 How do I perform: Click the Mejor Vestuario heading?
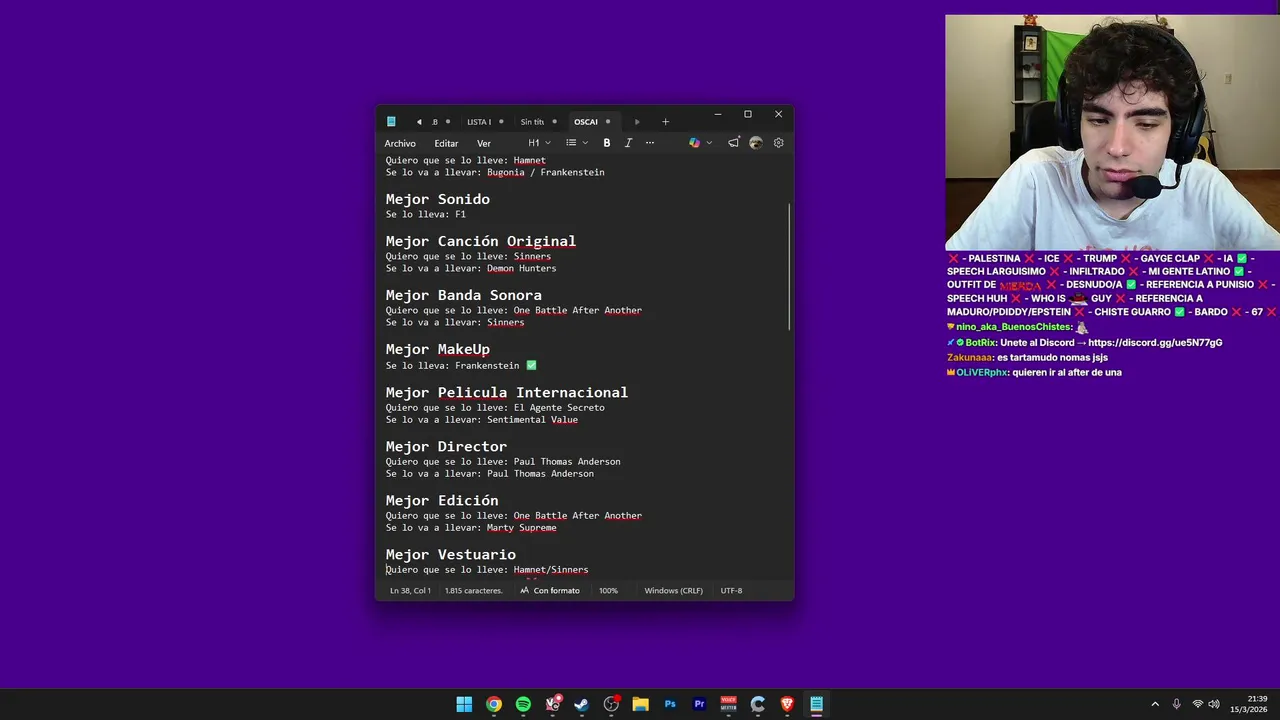451,554
